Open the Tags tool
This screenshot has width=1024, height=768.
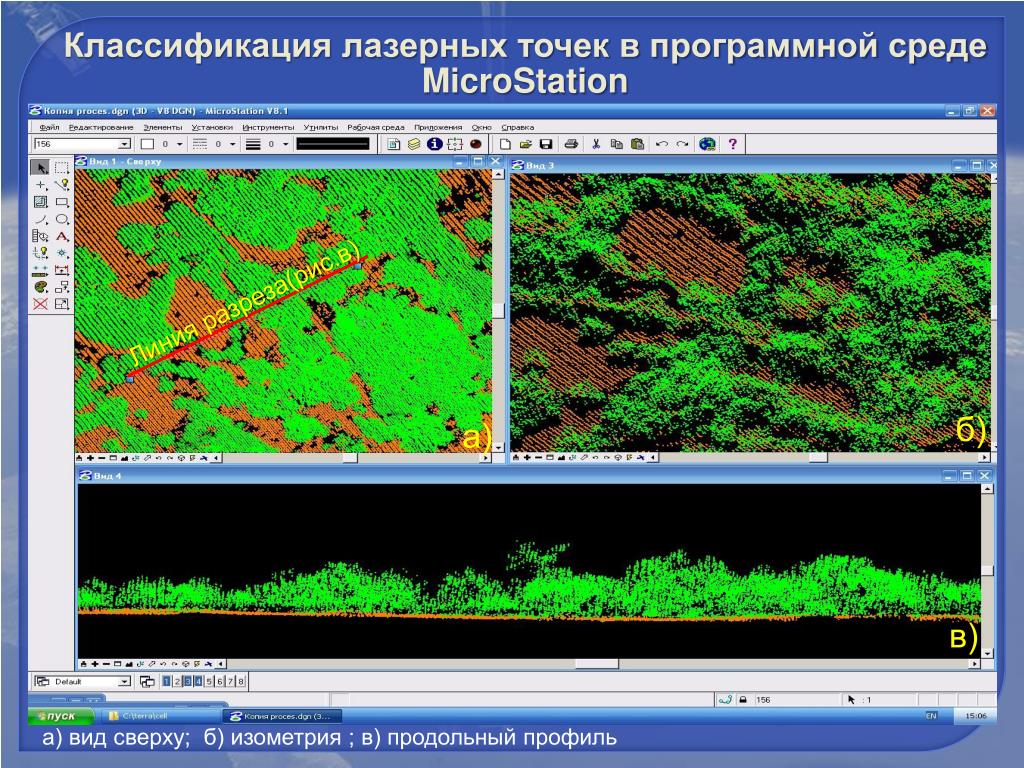click(40, 236)
